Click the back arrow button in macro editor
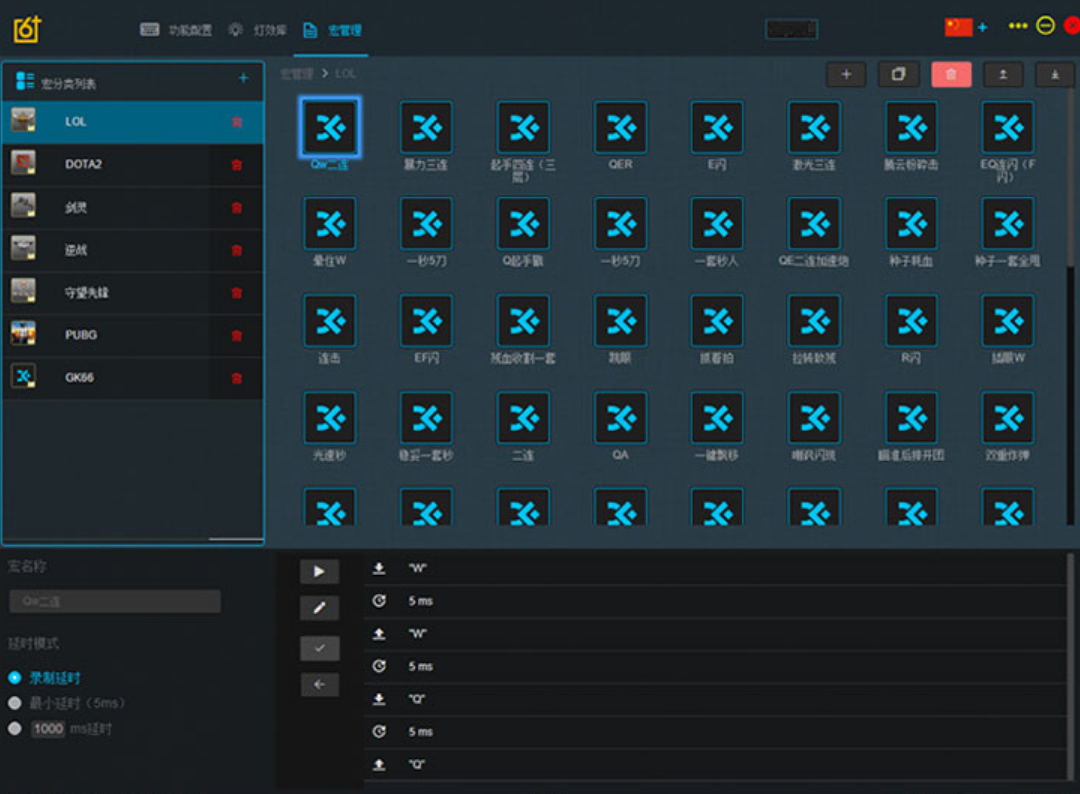The width and height of the screenshot is (1080, 794). pos(319,685)
